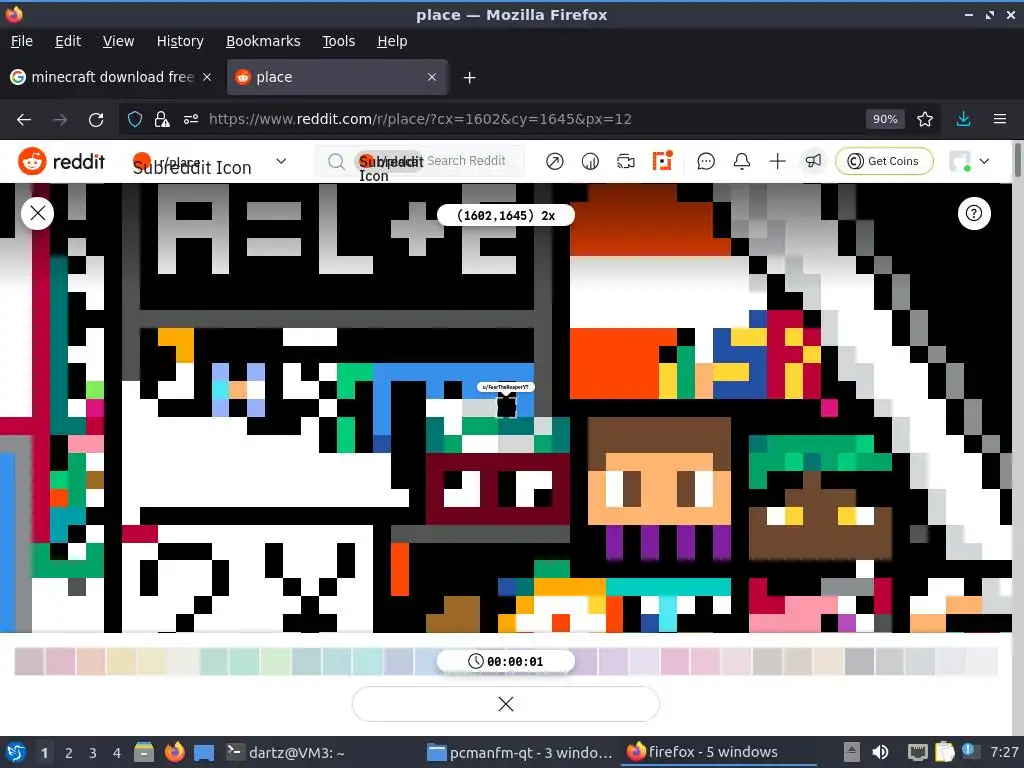Show the desktop from the taskbar
The image size is (1024, 768).
204,752
